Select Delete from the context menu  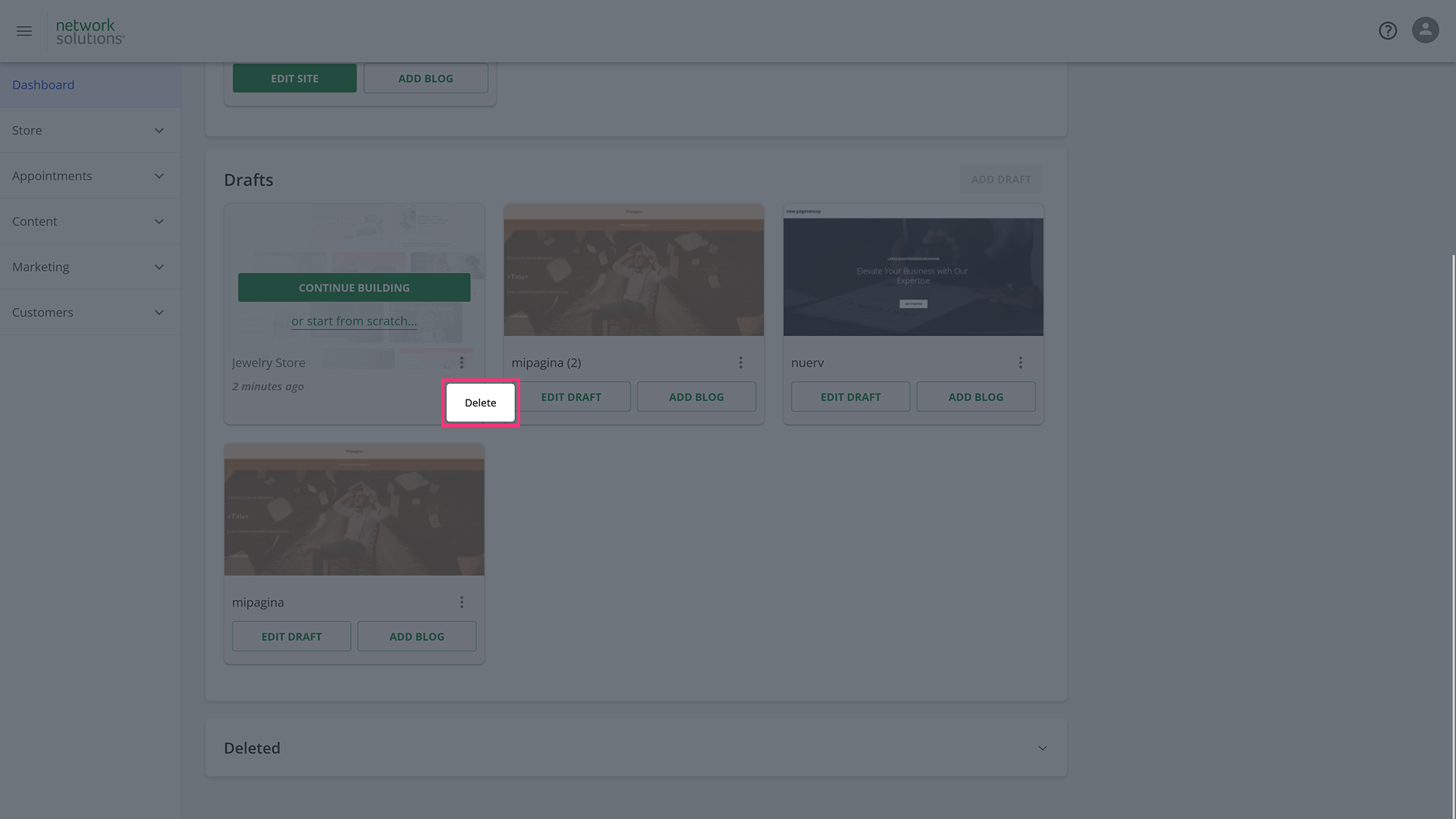[x=480, y=403]
